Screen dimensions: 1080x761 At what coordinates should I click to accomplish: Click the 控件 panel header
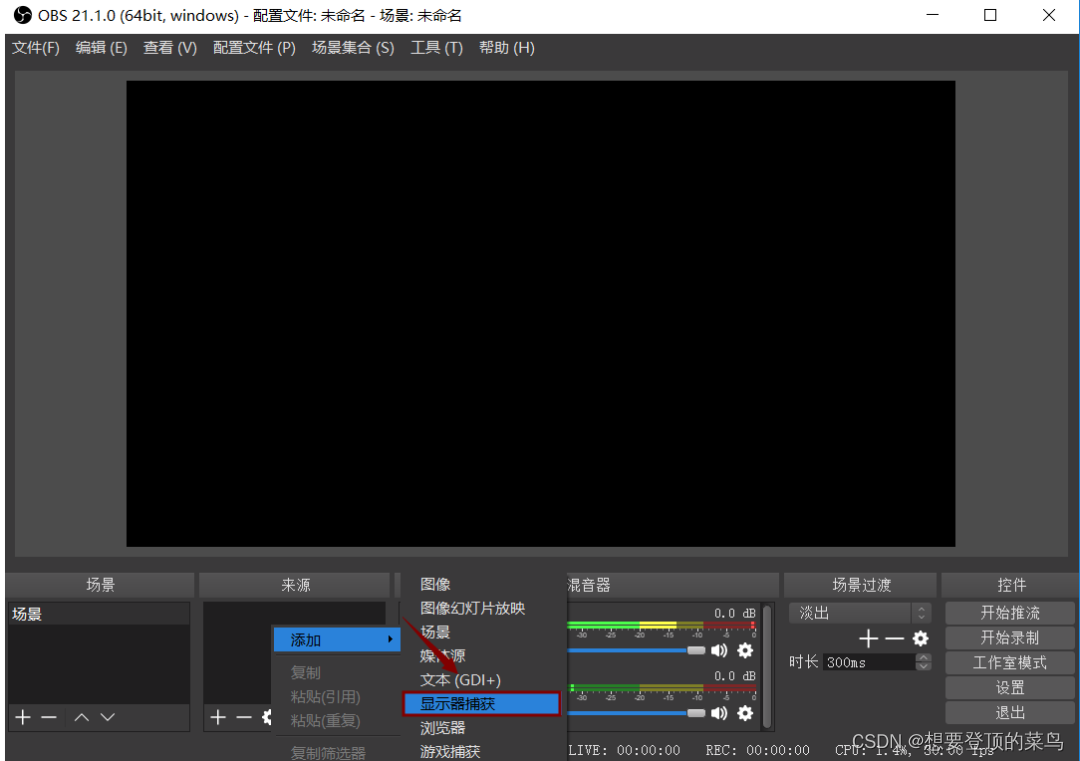click(x=1010, y=585)
